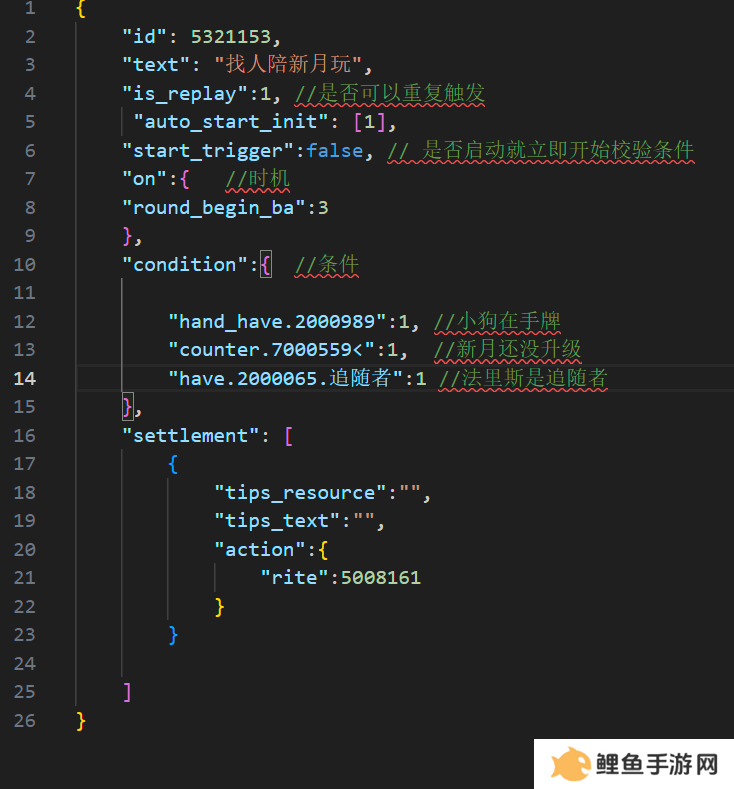Click the [1] array value on line 5
Viewport: 734px width, 789px height.
tap(370, 122)
